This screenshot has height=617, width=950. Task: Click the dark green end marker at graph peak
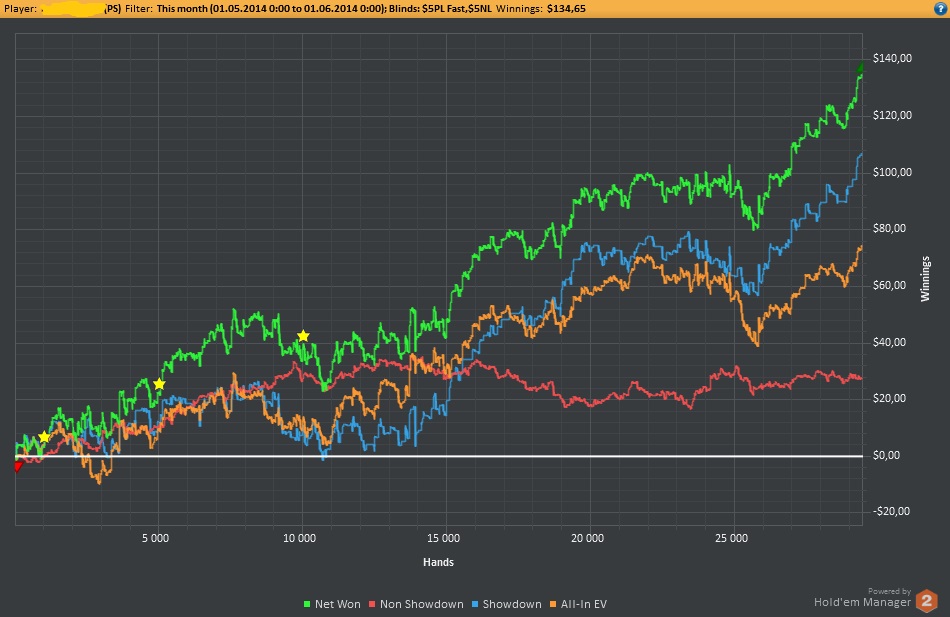pos(861,68)
